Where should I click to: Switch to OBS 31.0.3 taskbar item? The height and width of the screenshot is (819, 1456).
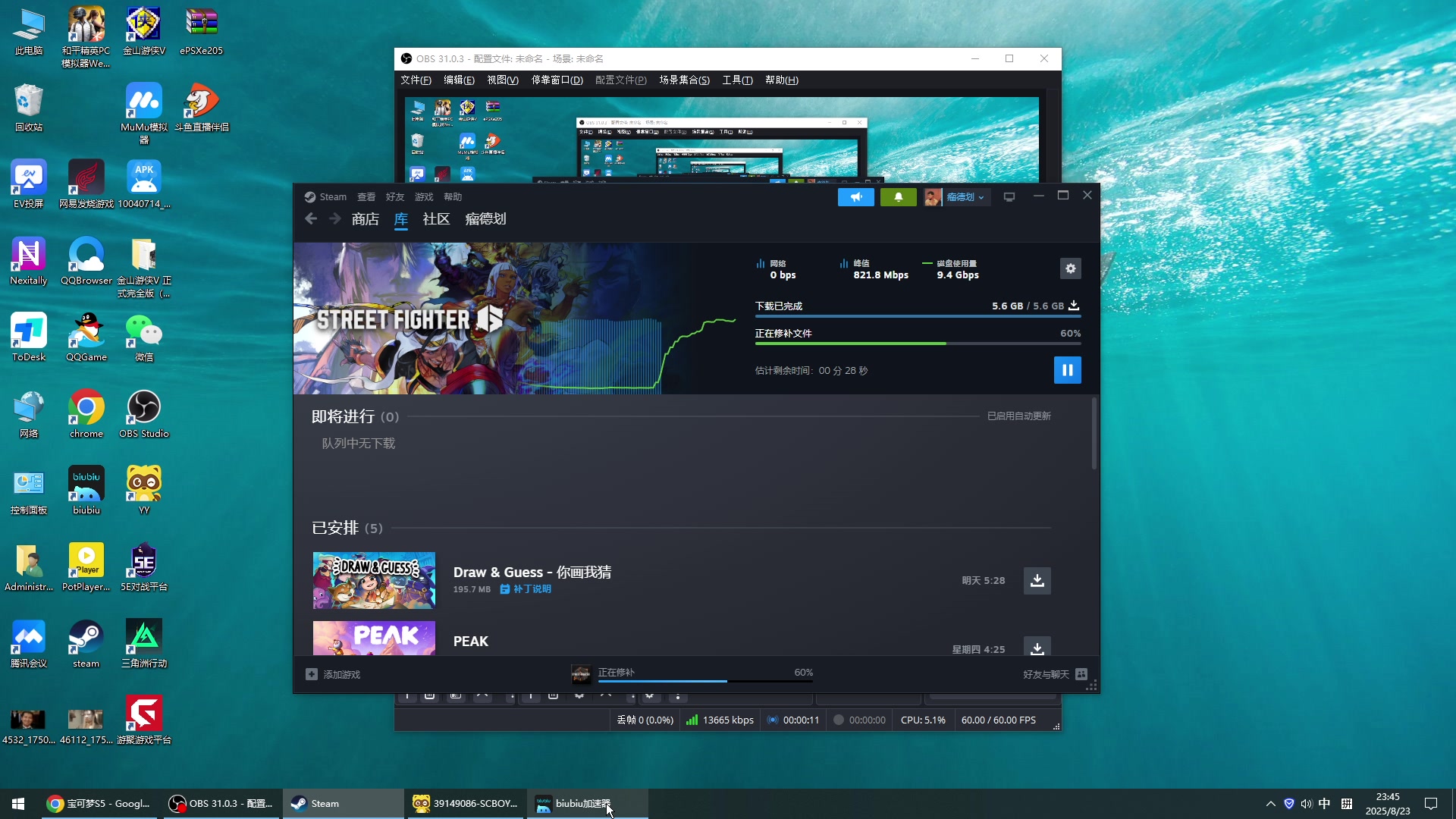coord(221,804)
